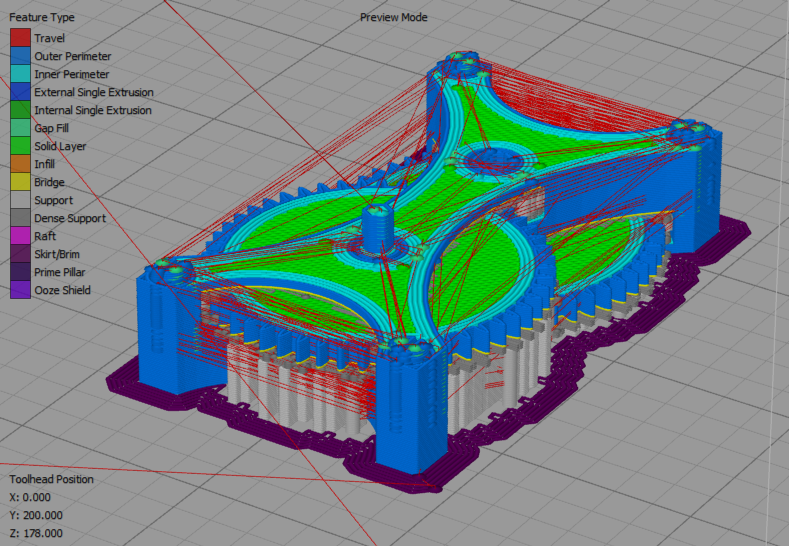Click the 'External Single Extrusion' label
Image resolution: width=789 pixels, height=546 pixels.
click(x=94, y=93)
